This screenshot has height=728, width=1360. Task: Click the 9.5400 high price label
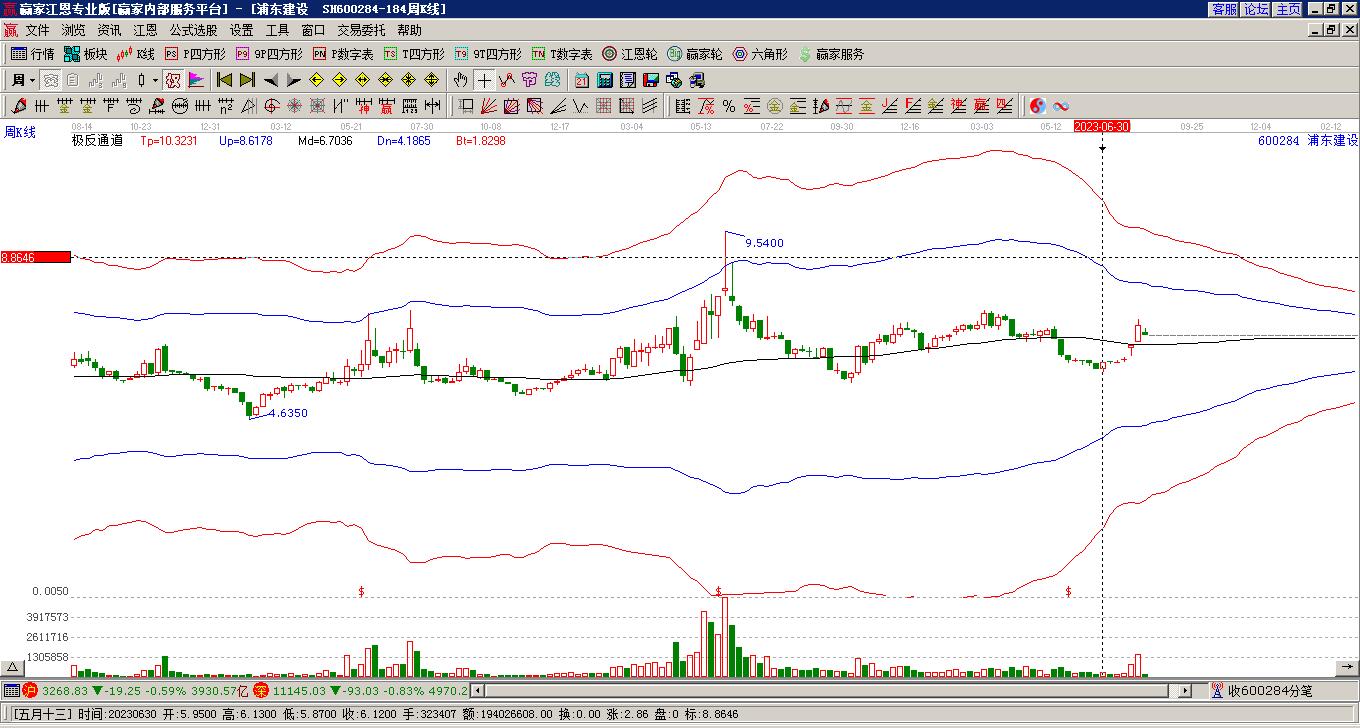[x=764, y=243]
